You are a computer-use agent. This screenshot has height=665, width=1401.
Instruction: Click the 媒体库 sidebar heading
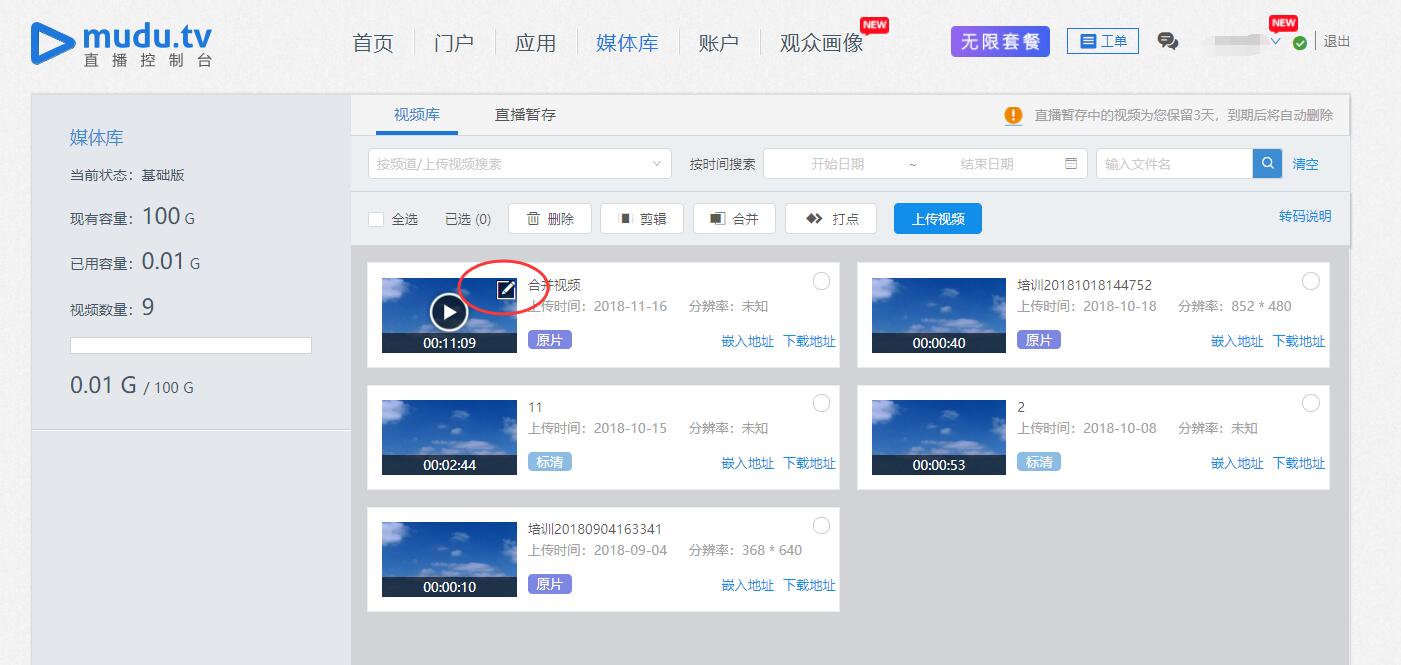pyautogui.click(x=97, y=138)
